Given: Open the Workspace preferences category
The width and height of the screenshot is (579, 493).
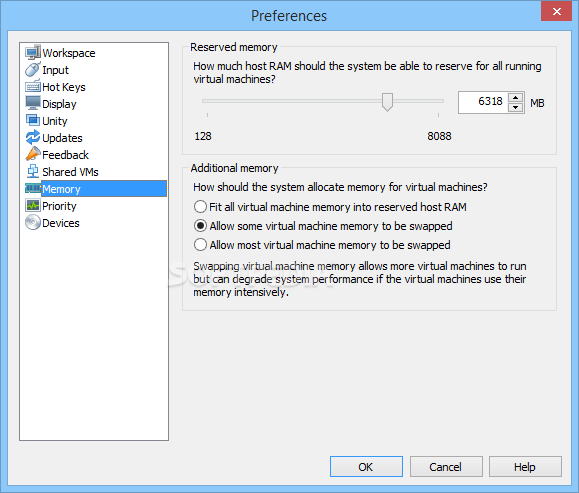Looking at the screenshot, I should click(x=69, y=53).
